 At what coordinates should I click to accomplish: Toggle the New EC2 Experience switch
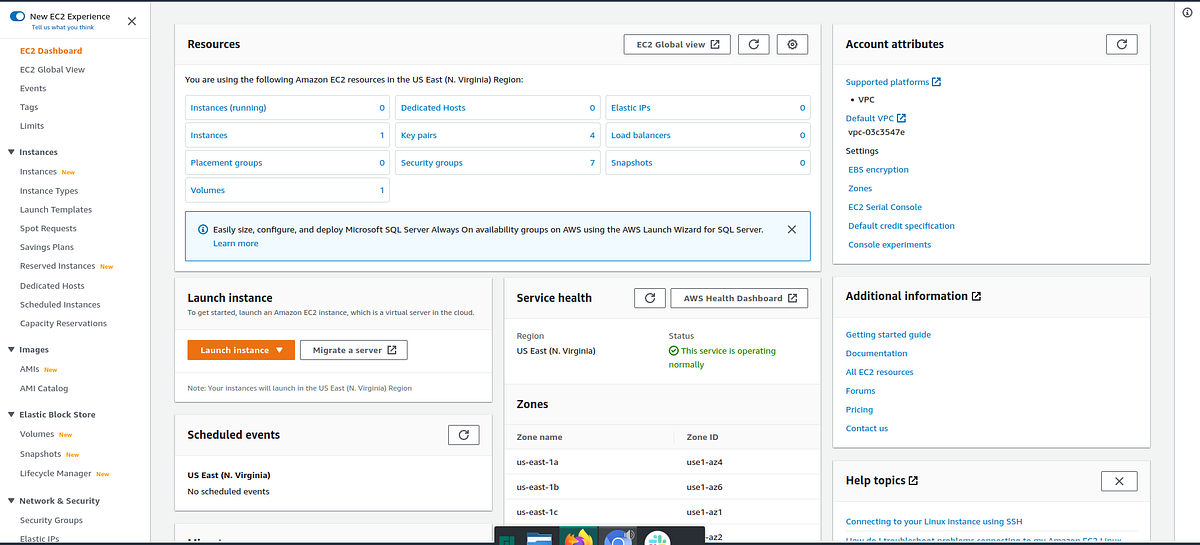coord(18,18)
